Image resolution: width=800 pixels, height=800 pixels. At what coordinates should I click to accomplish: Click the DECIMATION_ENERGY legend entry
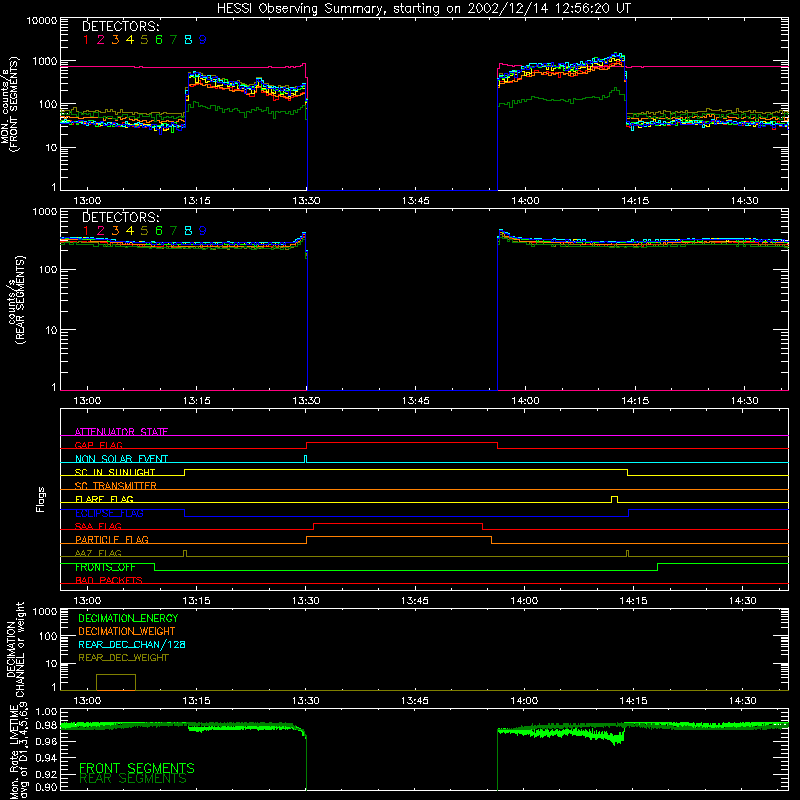[128, 618]
